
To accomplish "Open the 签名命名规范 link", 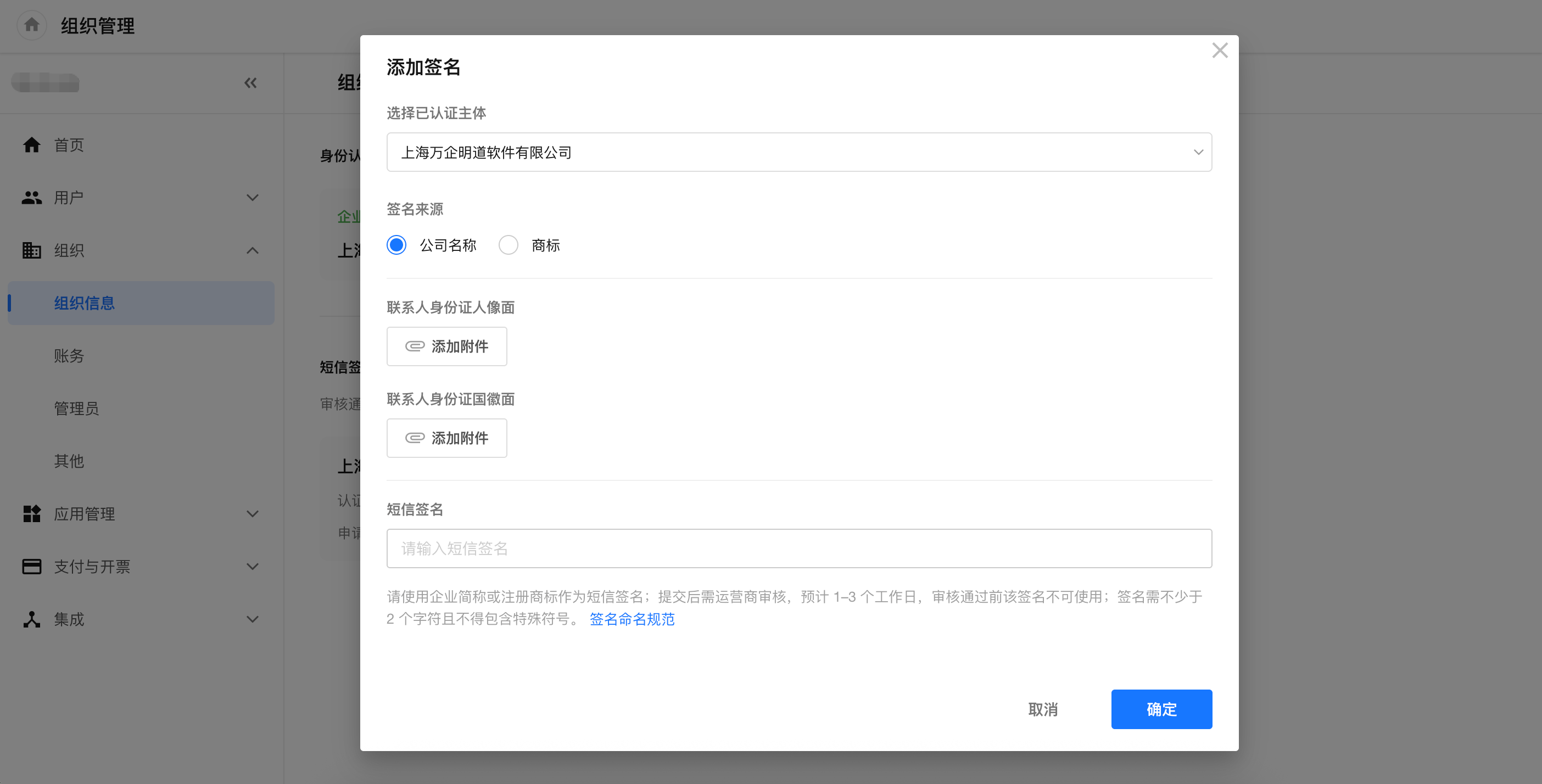I will pos(632,619).
